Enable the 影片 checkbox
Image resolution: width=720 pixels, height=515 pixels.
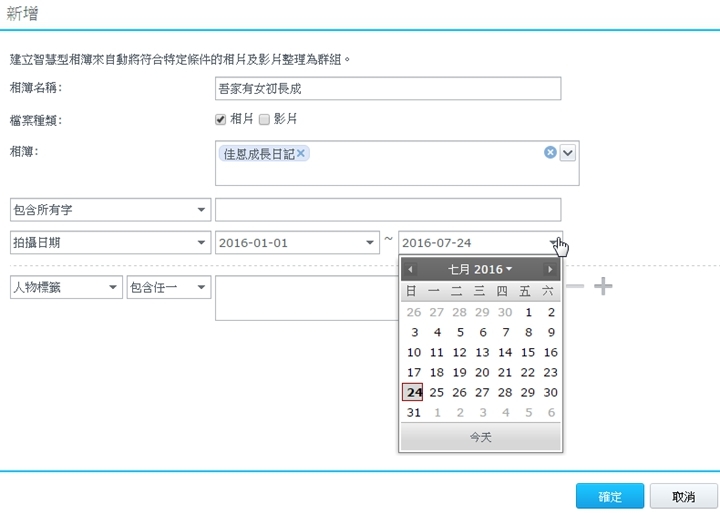(265, 119)
